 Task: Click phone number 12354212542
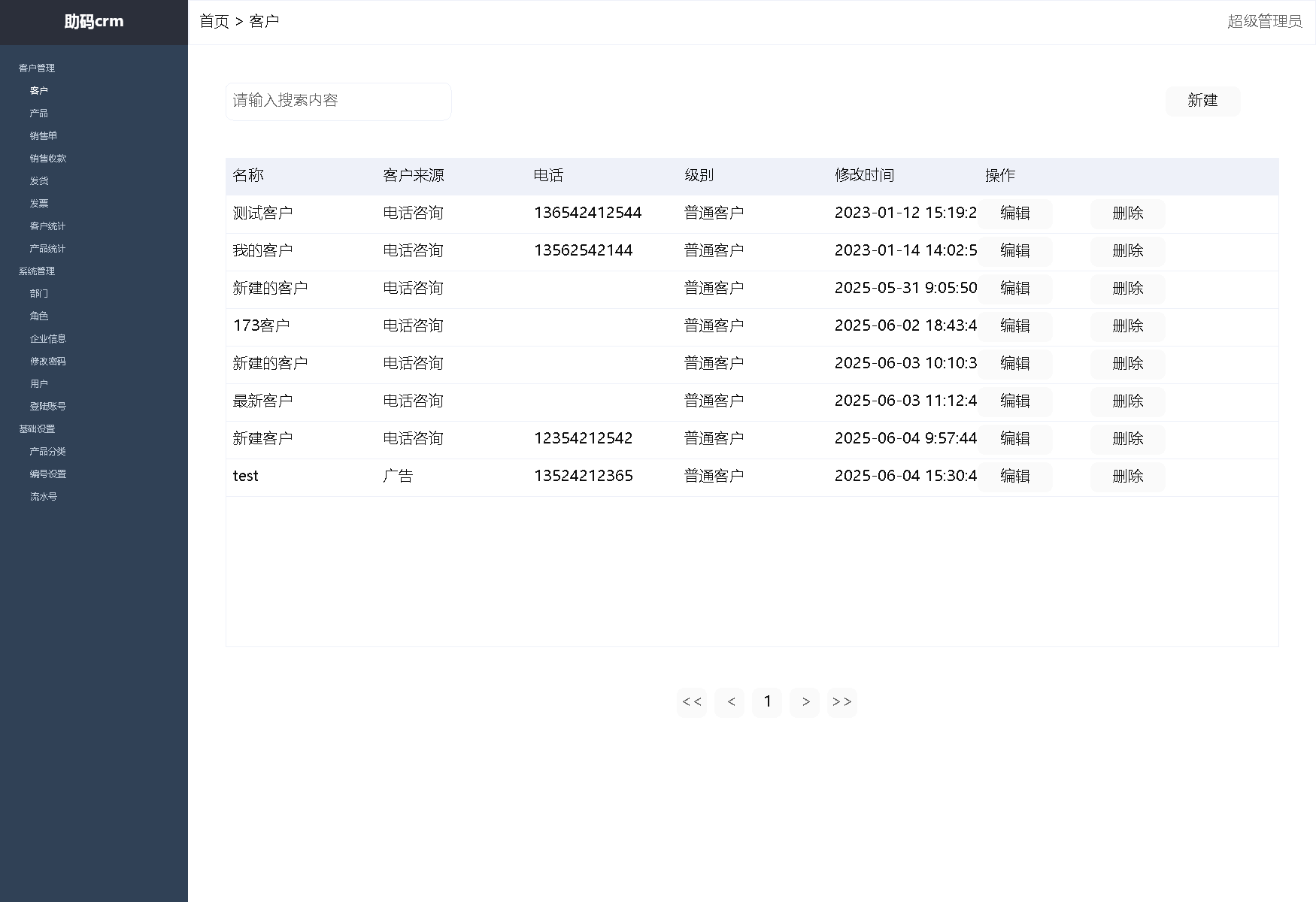584,438
